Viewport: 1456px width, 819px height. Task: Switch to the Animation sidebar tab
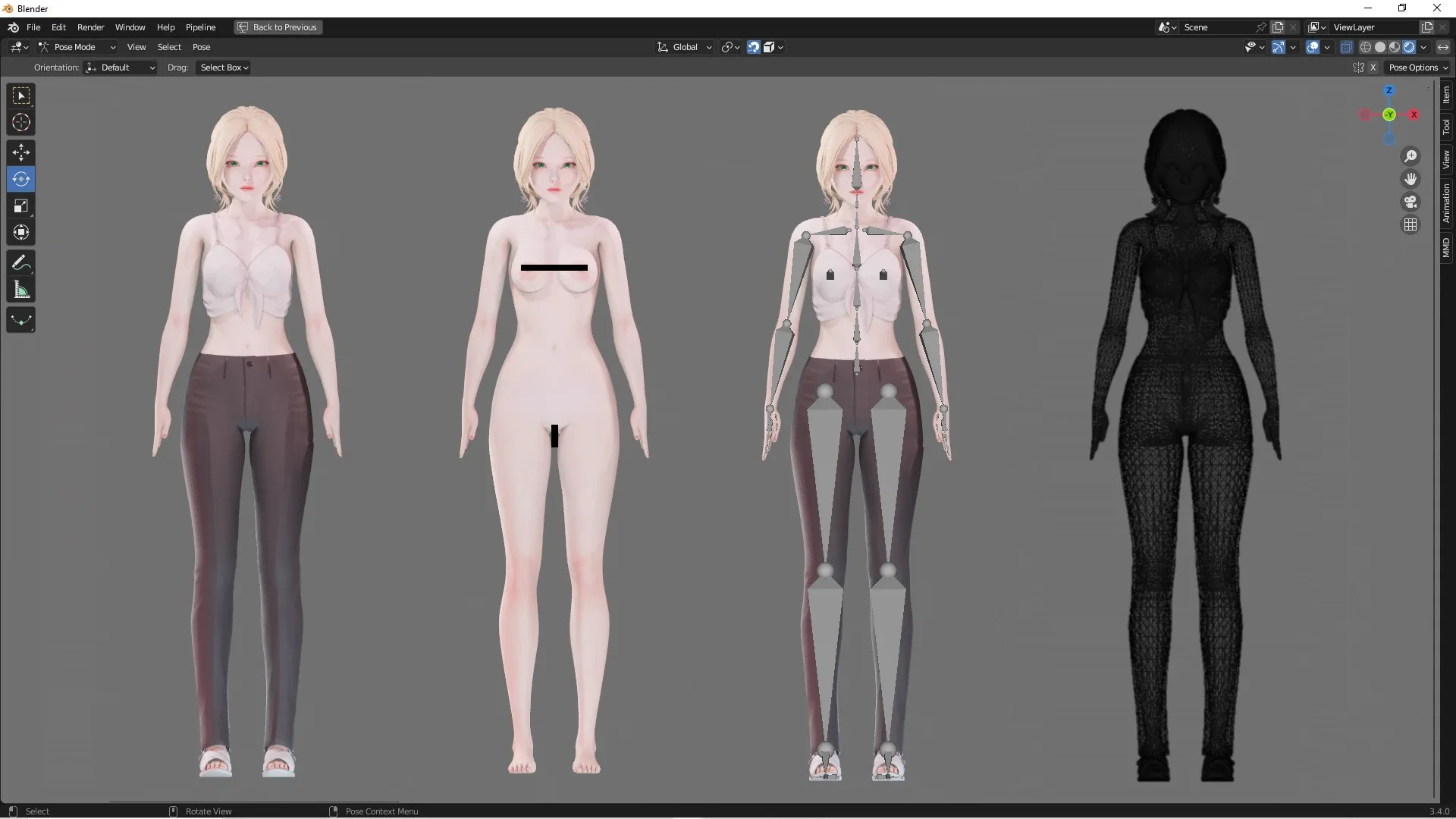[1447, 203]
